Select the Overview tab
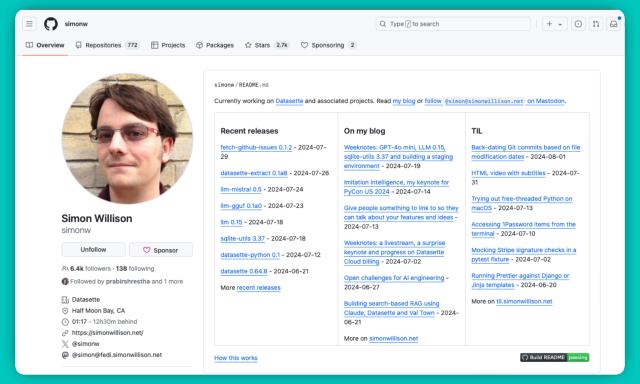 click(45, 45)
